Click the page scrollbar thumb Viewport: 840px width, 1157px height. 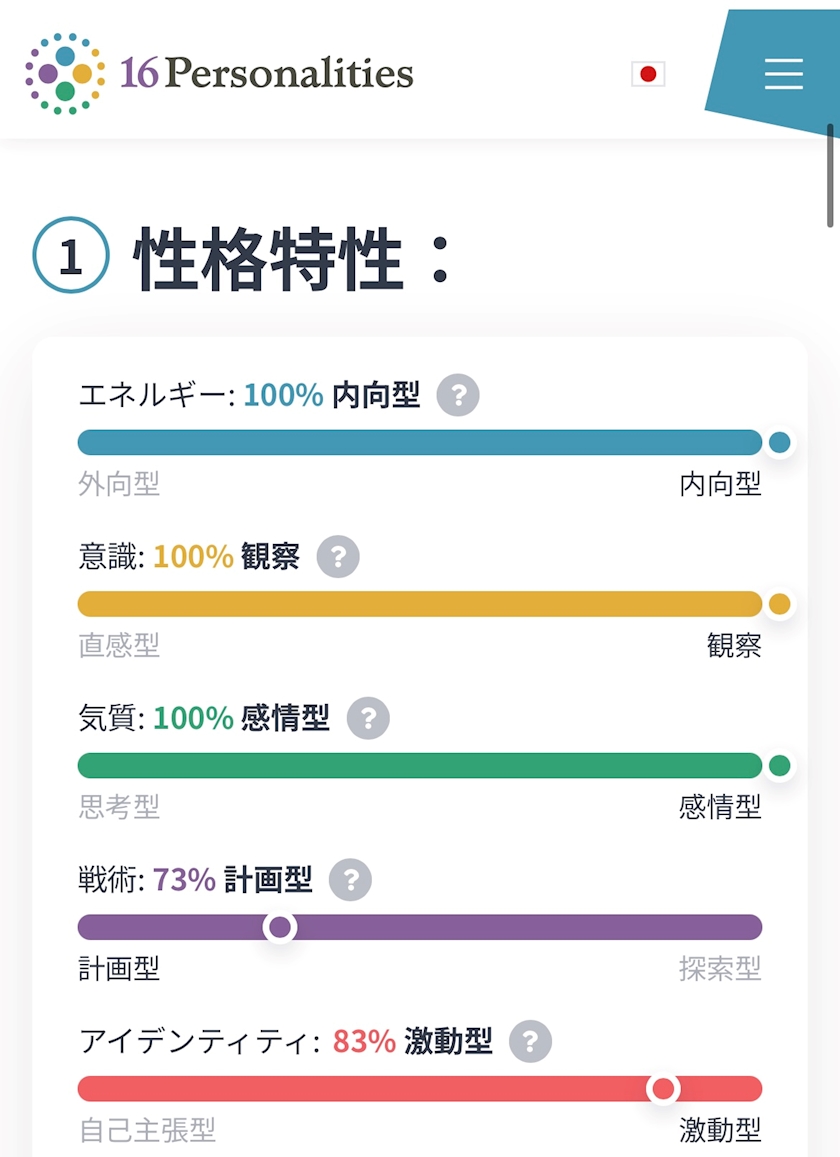pyautogui.click(x=830, y=176)
